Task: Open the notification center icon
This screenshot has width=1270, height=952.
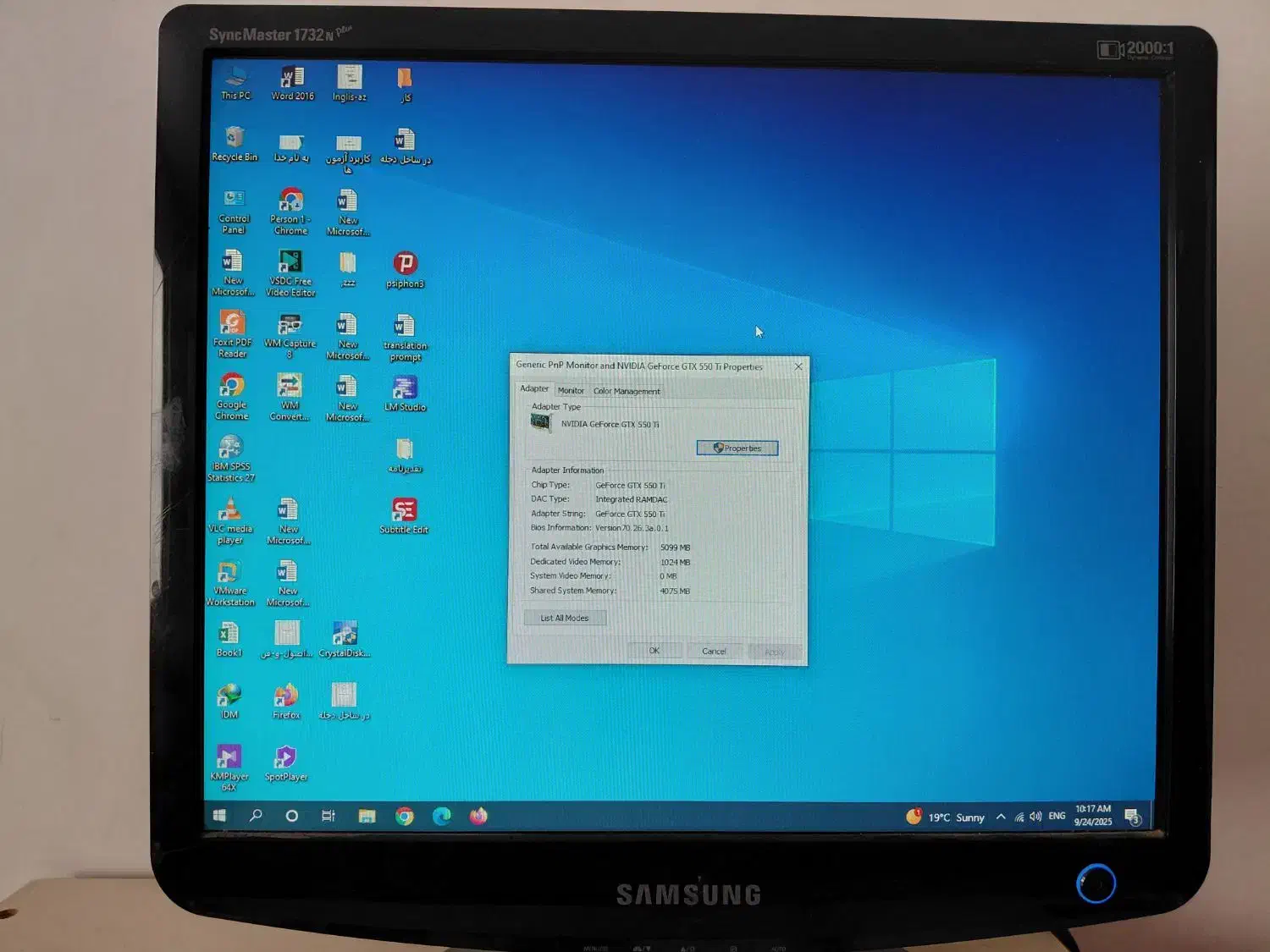Action: (1133, 817)
